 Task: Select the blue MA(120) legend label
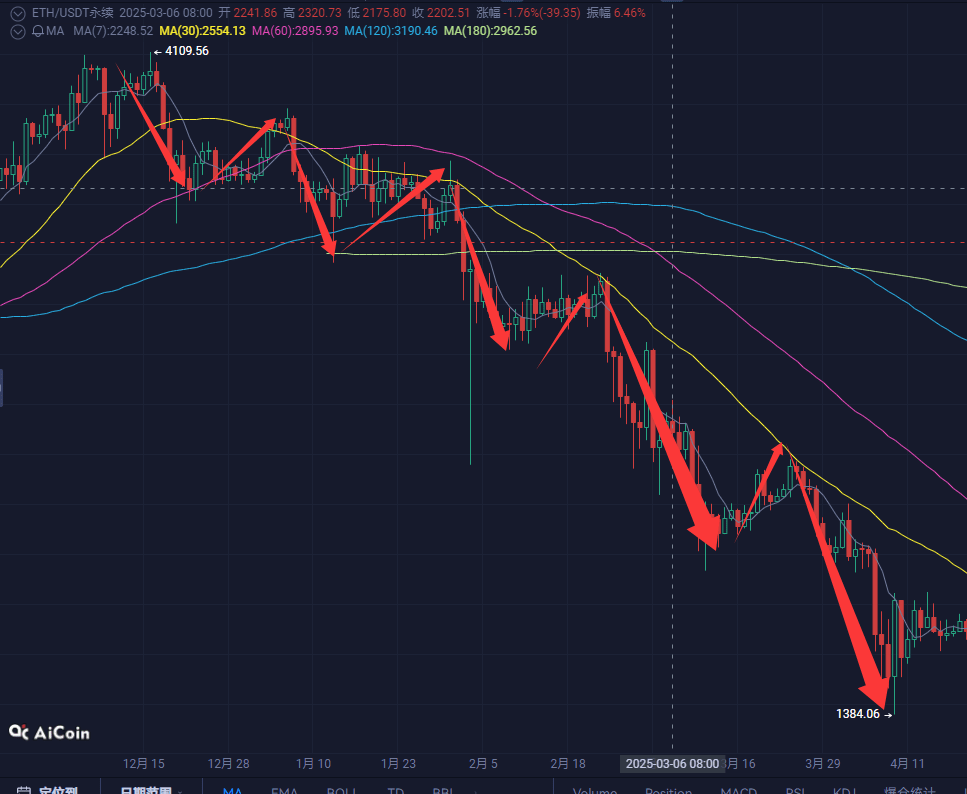pyautogui.click(x=391, y=31)
